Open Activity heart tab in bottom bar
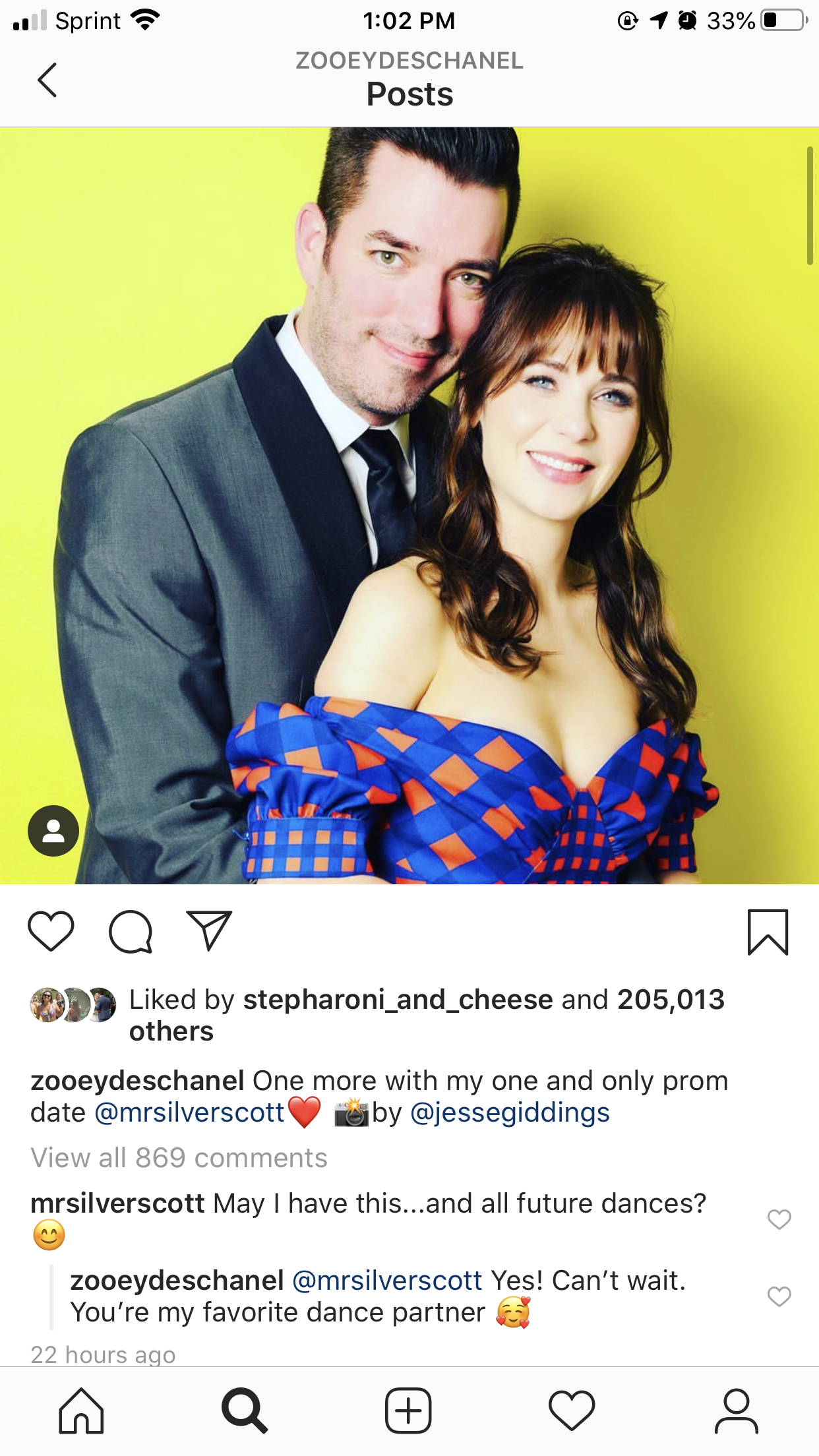The width and height of the screenshot is (819, 1456). coord(572,1411)
